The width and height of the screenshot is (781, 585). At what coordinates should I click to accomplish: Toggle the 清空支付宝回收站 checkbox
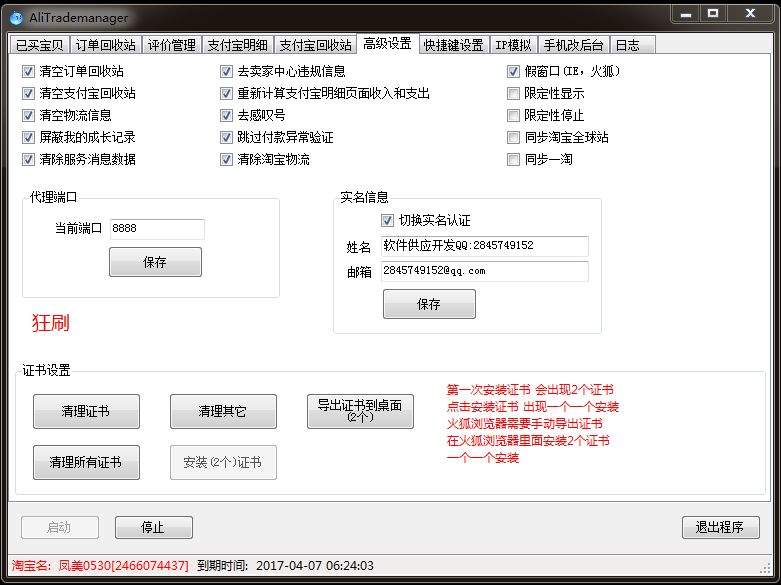tap(28, 93)
